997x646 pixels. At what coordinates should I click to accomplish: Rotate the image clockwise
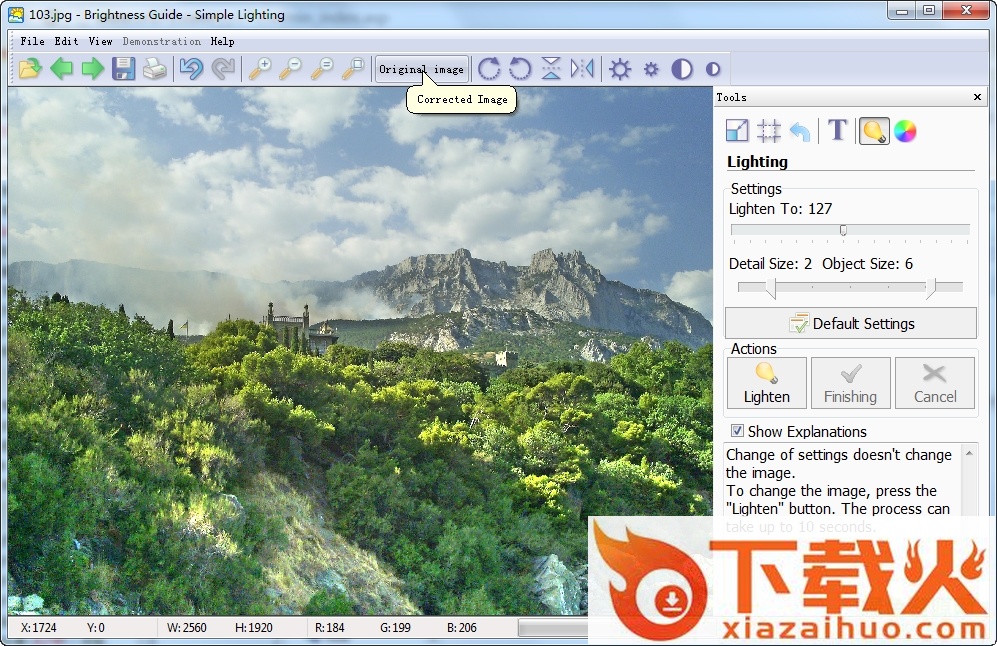point(489,69)
